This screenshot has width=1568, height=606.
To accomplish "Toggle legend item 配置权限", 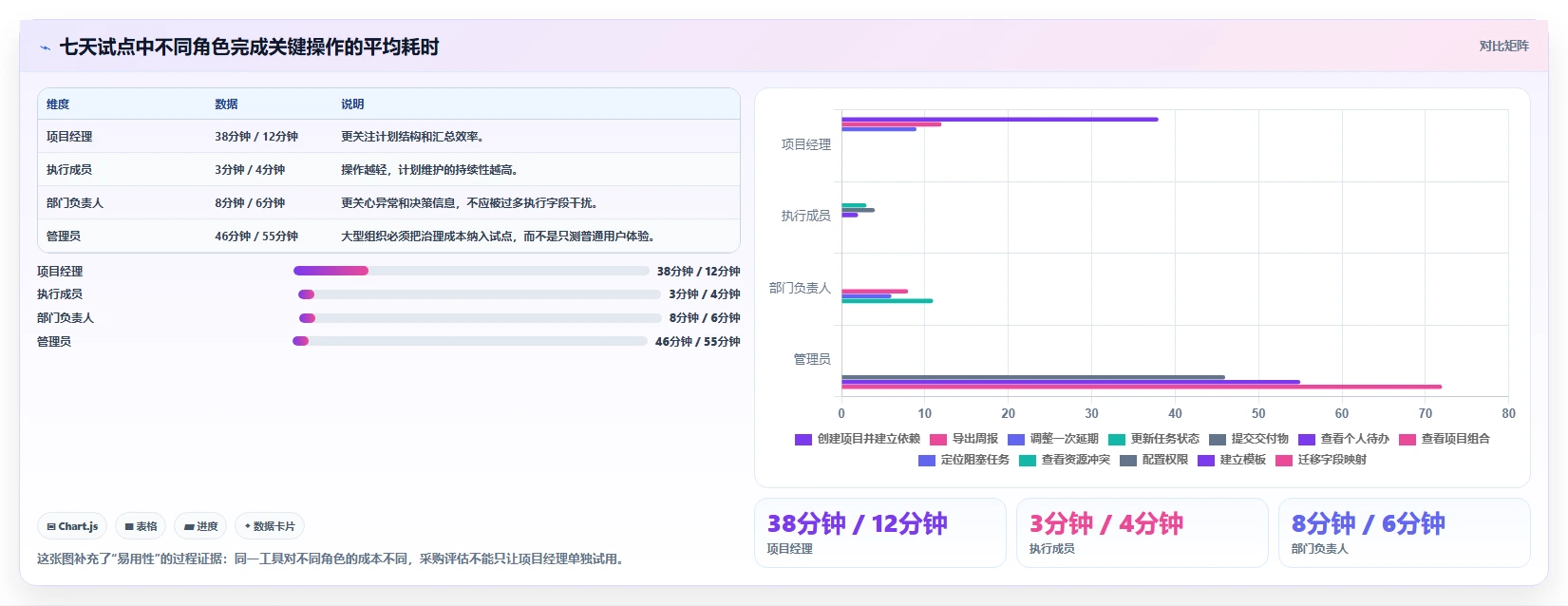I will tap(1154, 460).
